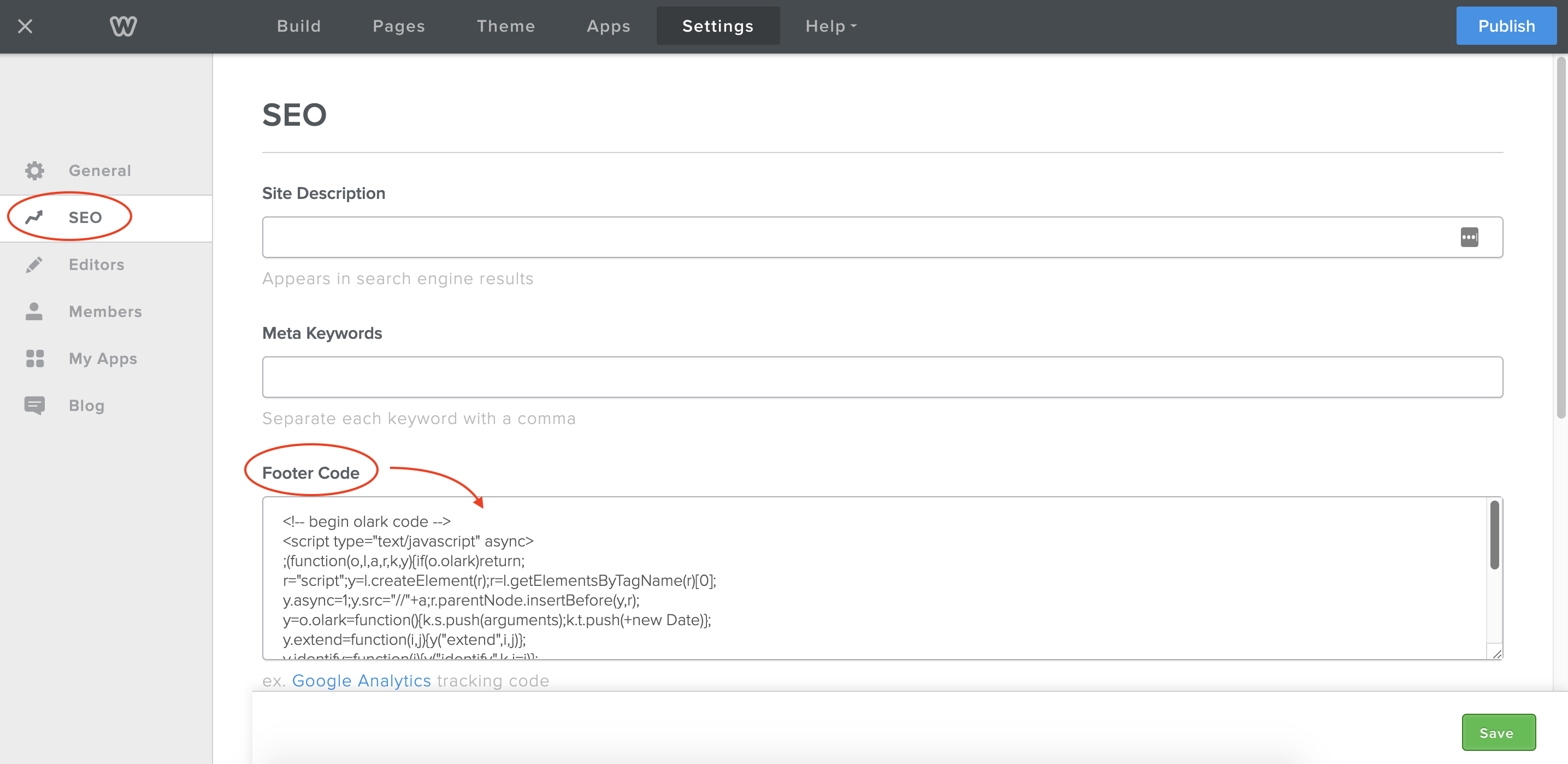Click the Editors pencil icon

35,265
